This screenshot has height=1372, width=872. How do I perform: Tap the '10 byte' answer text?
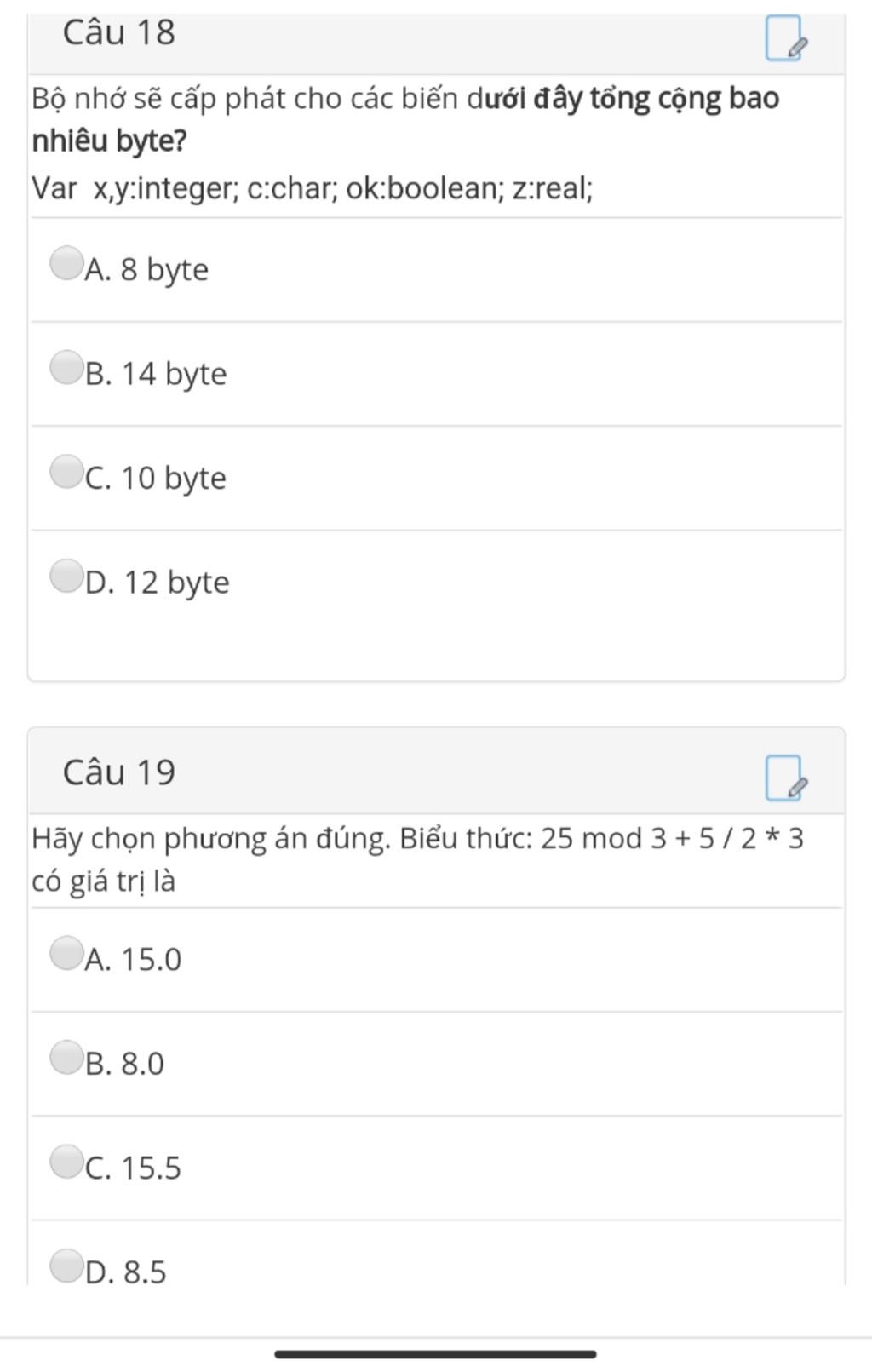click(x=174, y=479)
